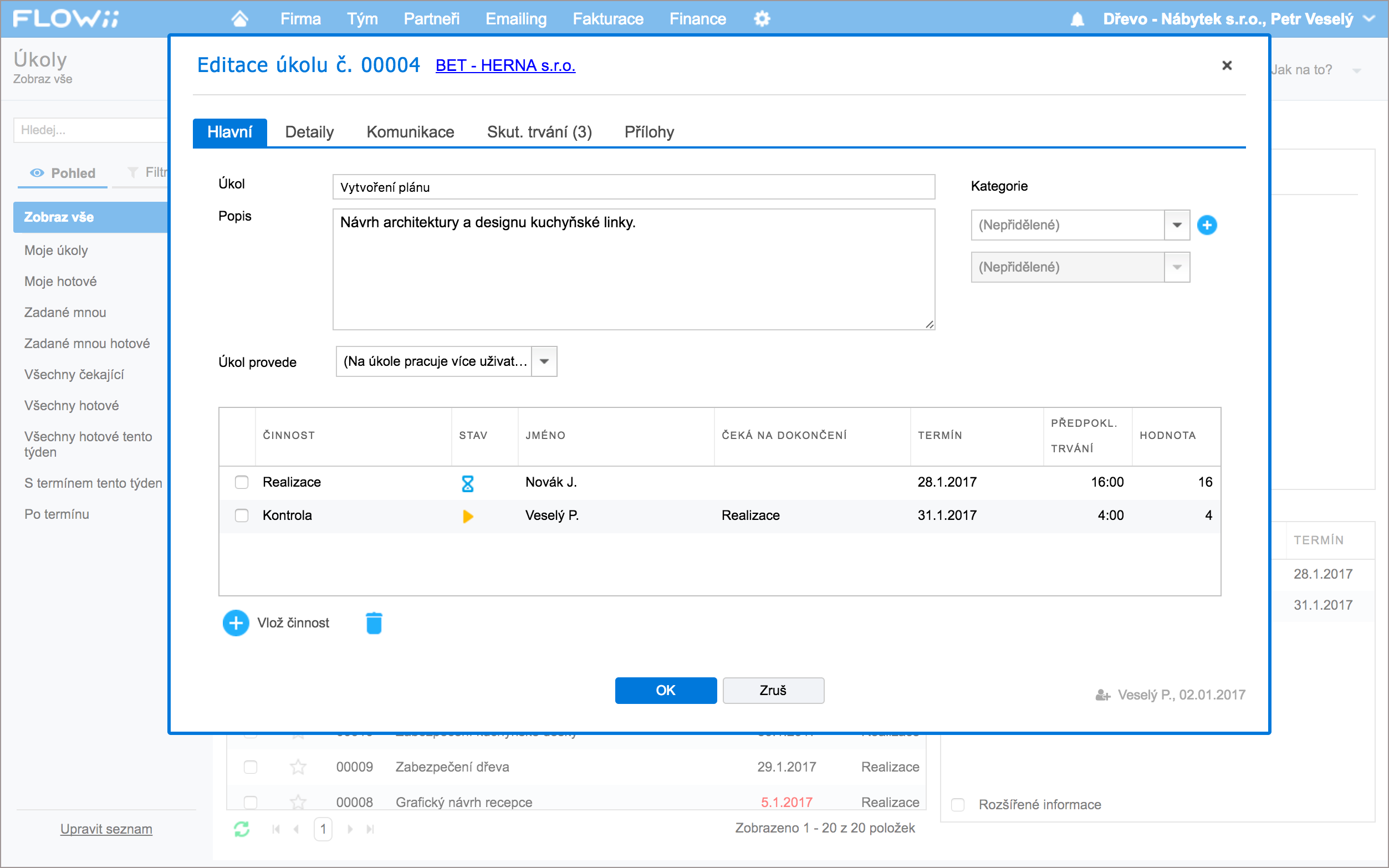Go to last page of task list
1389x868 pixels.
370,829
